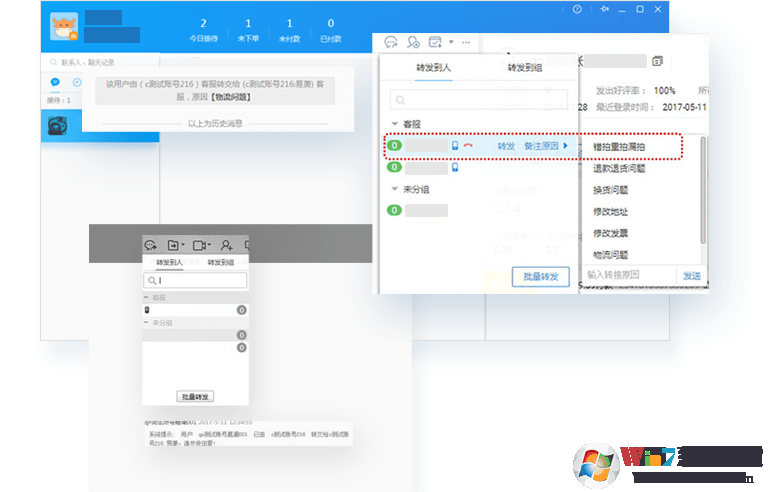The height and width of the screenshot is (492, 770).
Task: Click the file transfer icon in small gray toolbar
Action: [173, 245]
